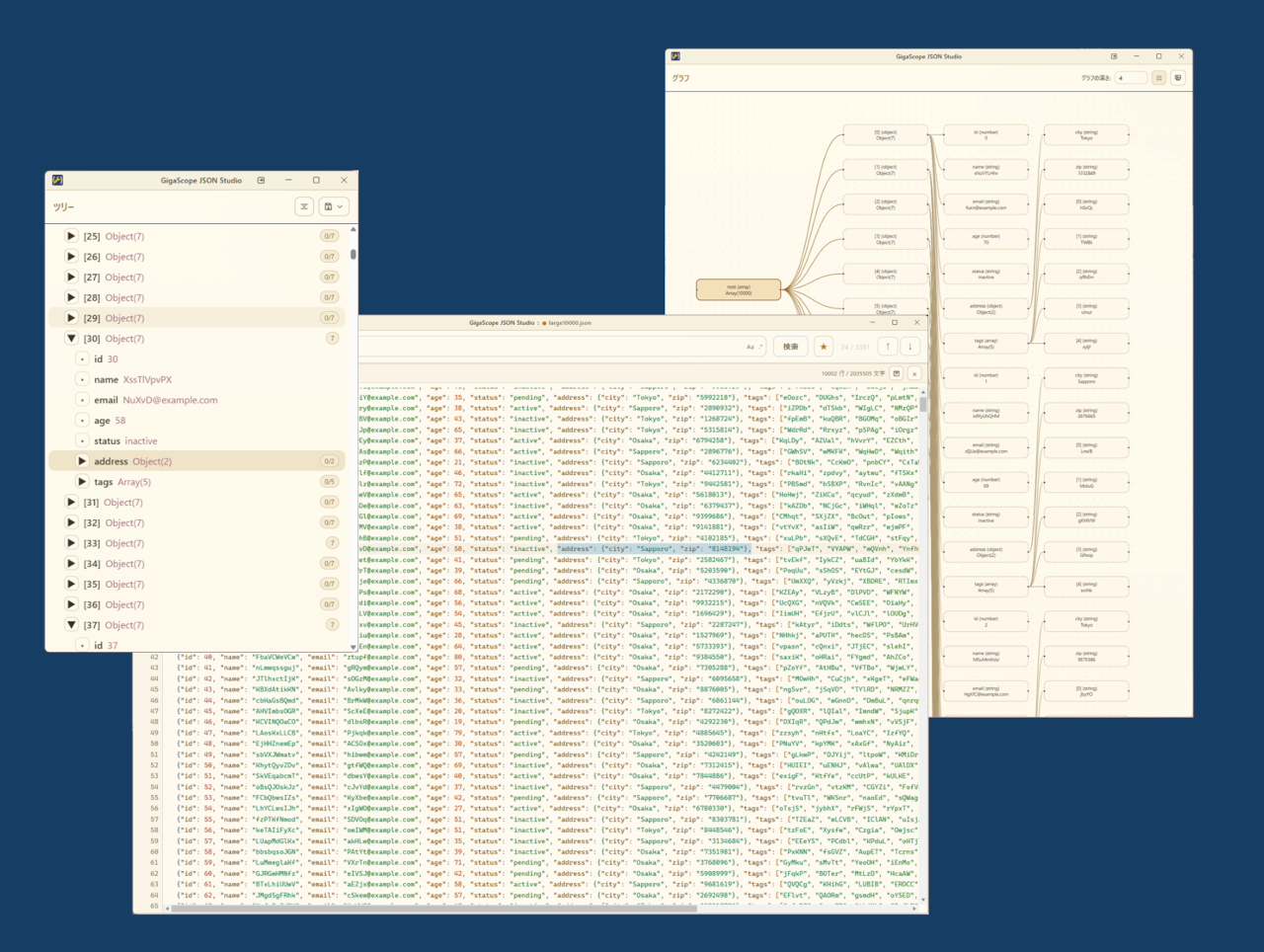1264x952 pixels.
Task: Collapse tree node [37] Object(7)
Action: [x=71, y=625]
